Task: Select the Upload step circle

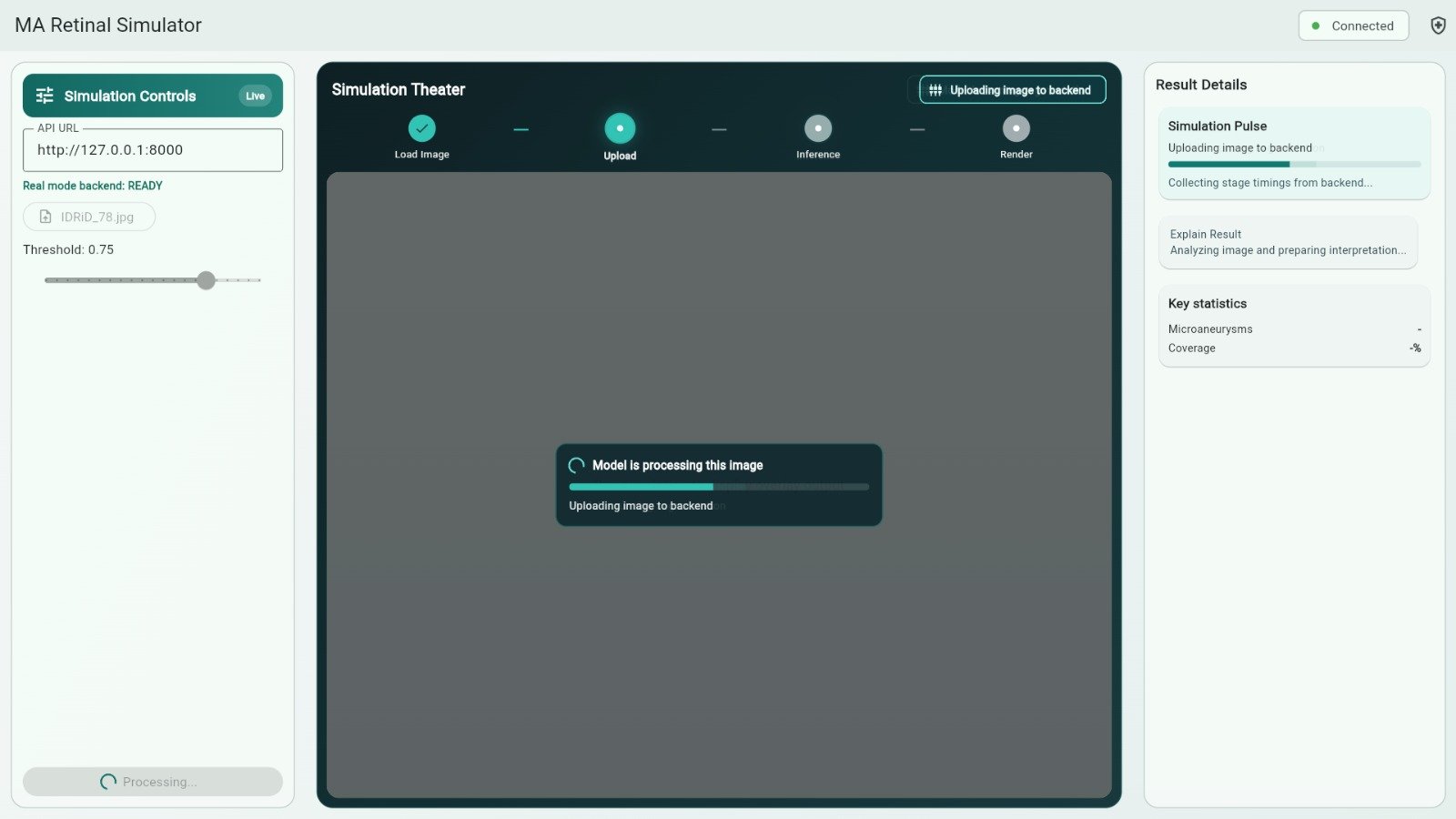Action: tap(620, 128)
